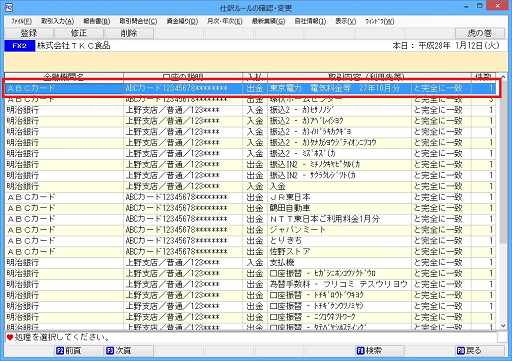Click the 登録 button
This screenshot has width=512, height=361.
(29, 33)
